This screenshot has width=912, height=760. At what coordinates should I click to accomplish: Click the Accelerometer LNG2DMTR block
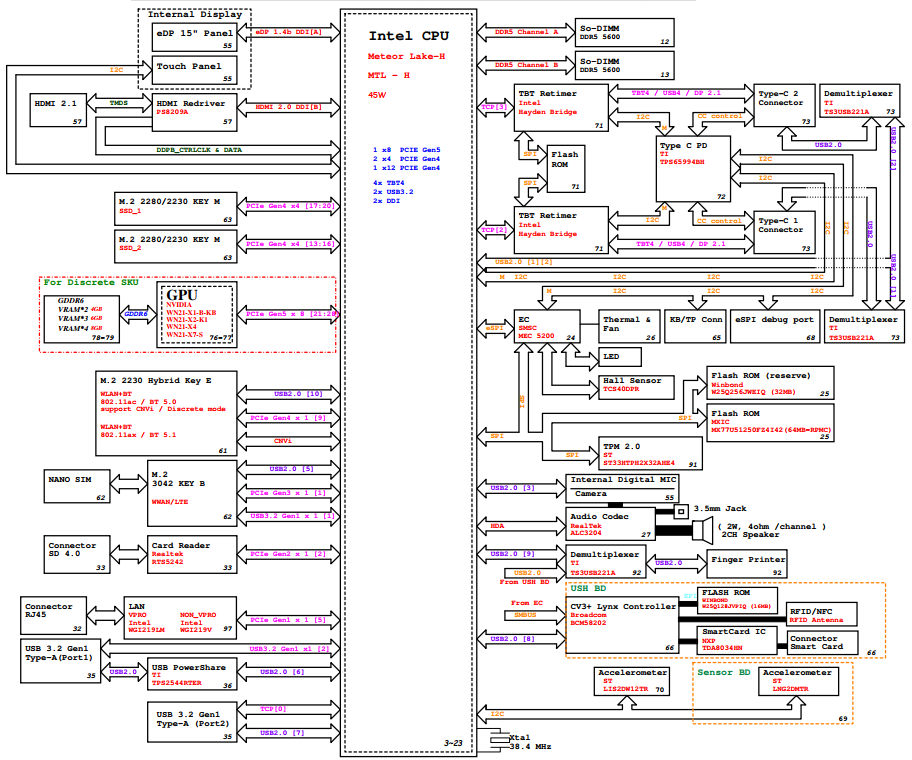coord(799,681)
